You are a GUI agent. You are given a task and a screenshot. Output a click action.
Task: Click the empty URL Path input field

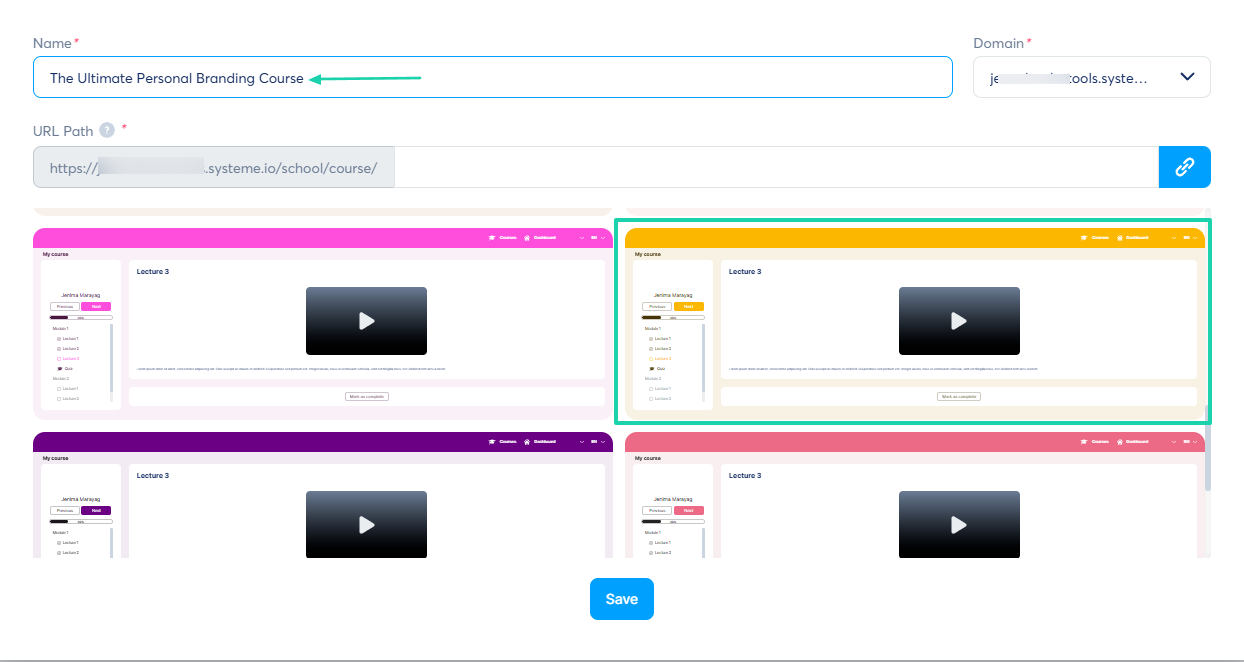click(x=776, y=167)
